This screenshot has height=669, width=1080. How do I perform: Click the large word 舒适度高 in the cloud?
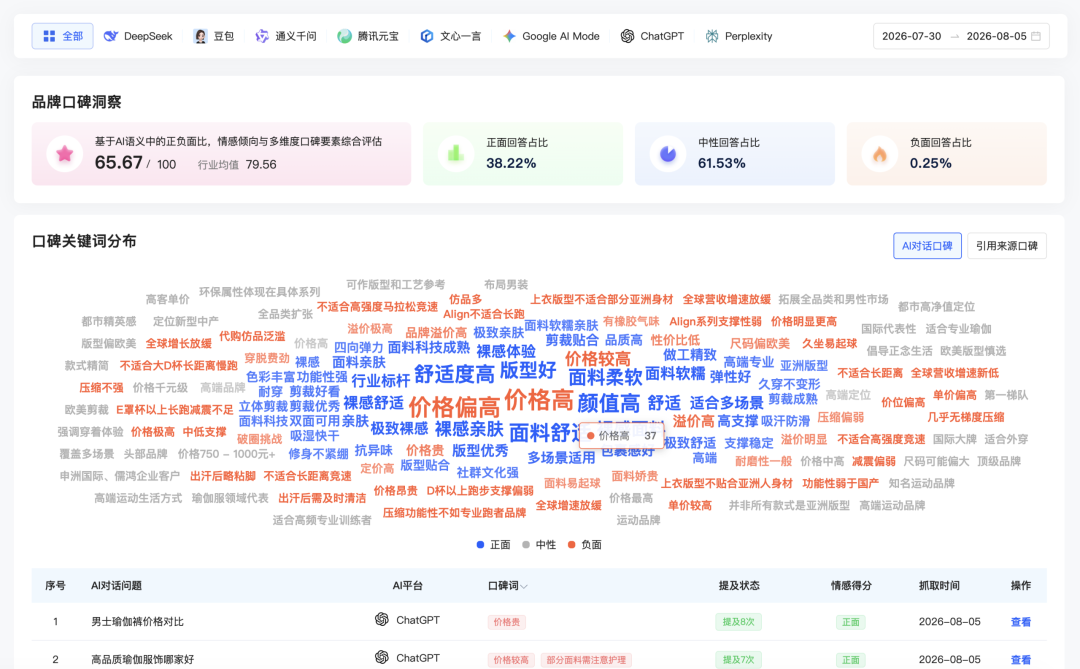pyautogui.click(x=454, y=374)
